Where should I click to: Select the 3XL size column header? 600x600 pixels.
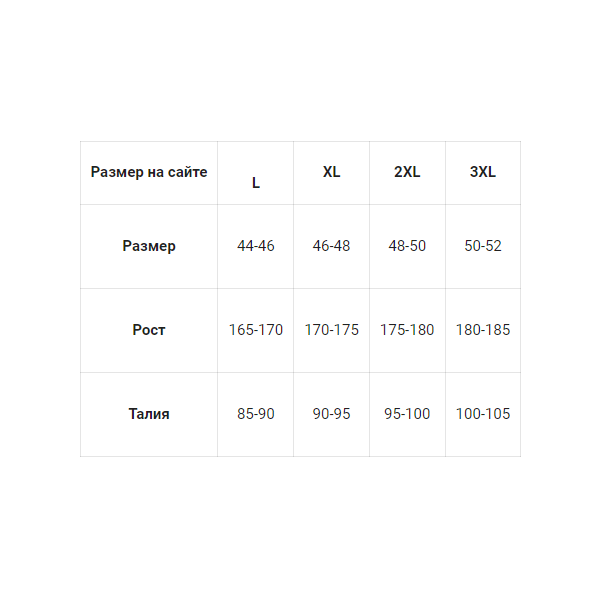tap(483, 172)
